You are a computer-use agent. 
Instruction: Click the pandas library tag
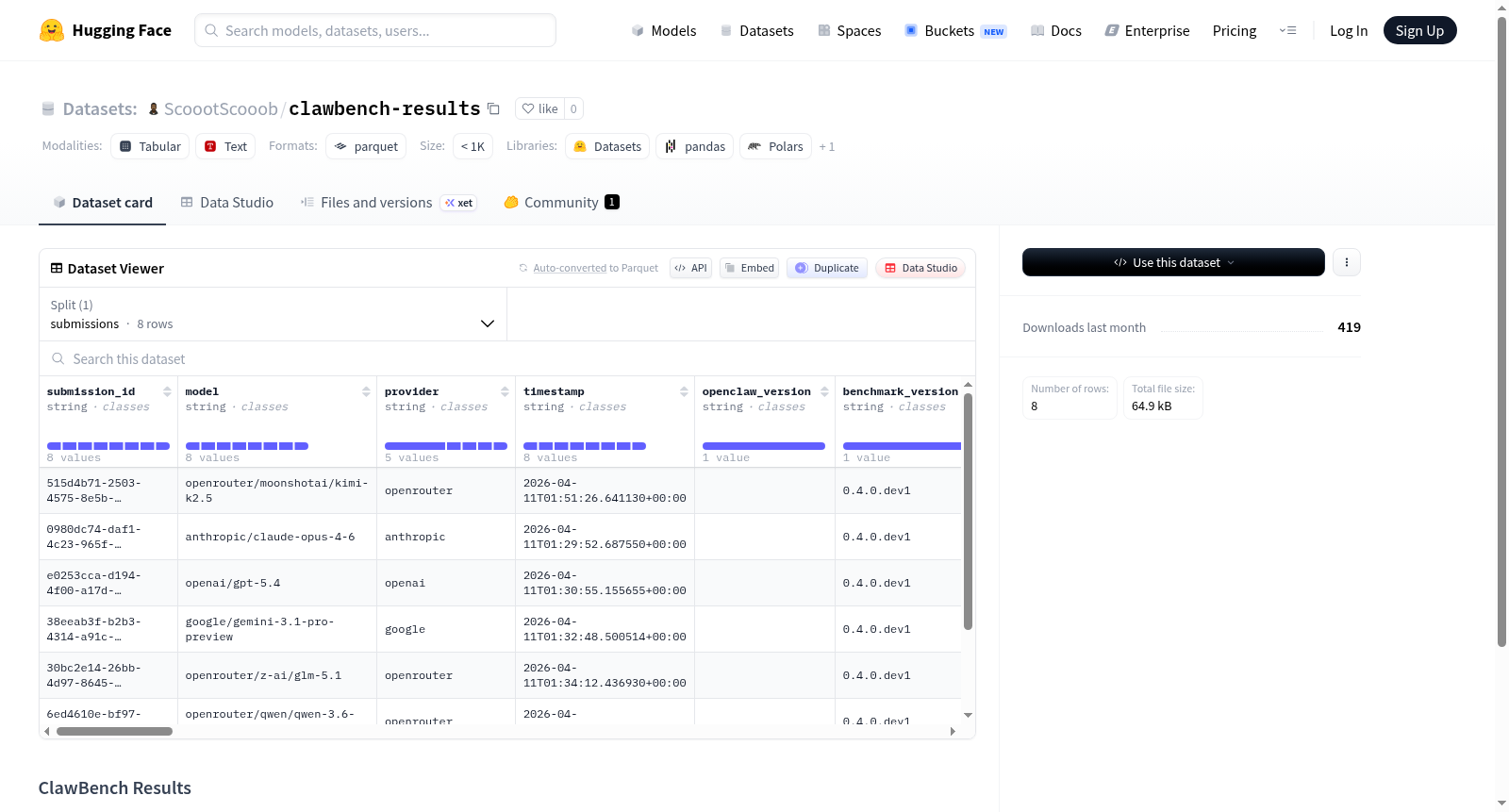[695, 146]
